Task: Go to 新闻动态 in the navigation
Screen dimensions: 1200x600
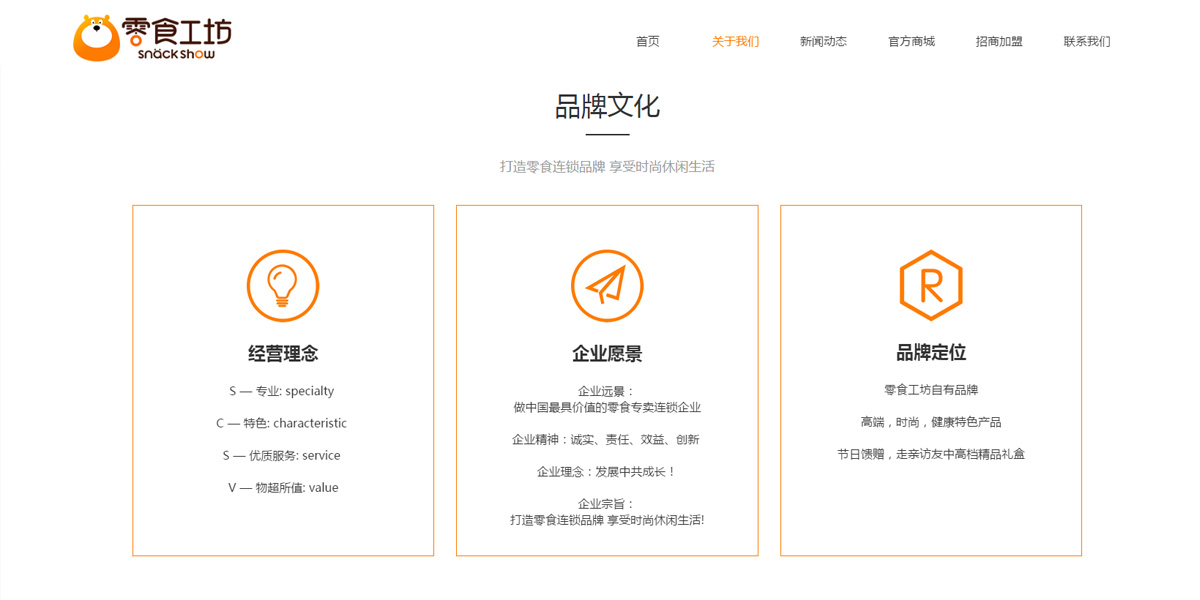Action: click(823, 41)
